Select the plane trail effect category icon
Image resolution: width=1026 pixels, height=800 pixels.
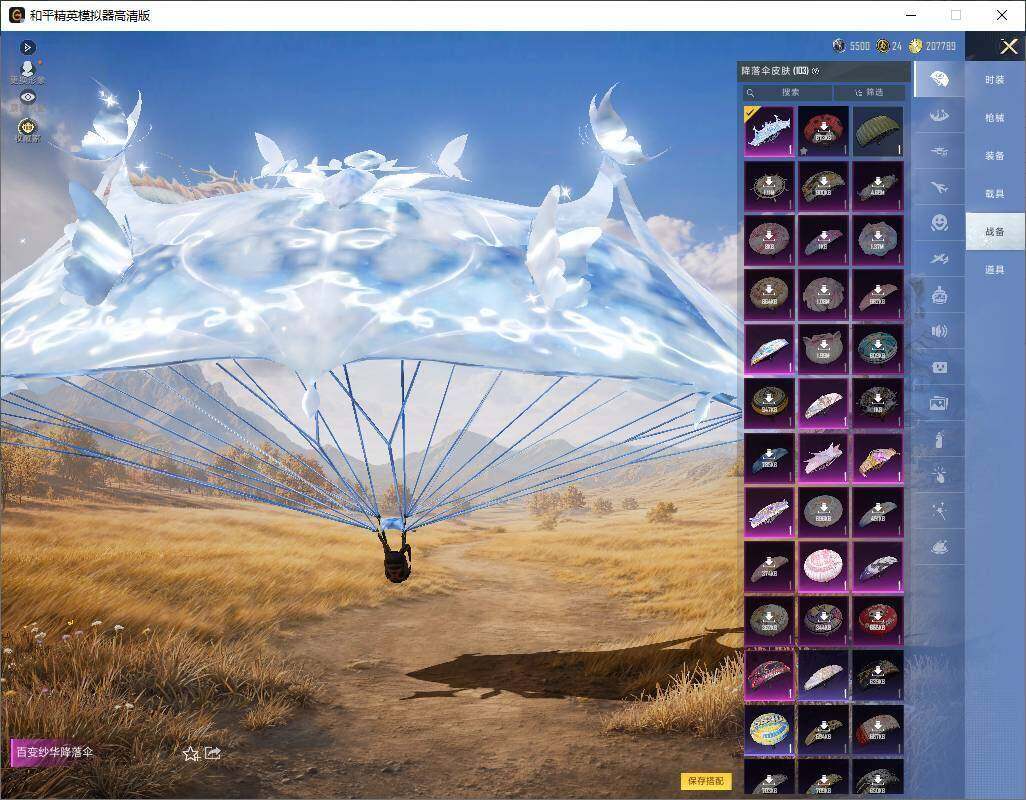[939, 259]
